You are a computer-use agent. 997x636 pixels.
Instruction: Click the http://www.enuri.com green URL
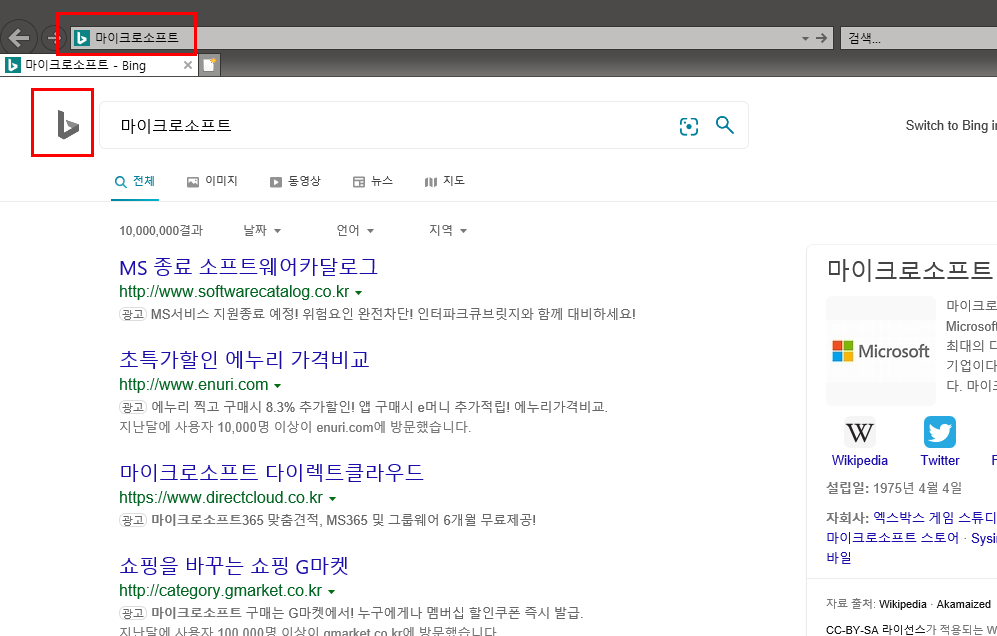tap(193, 385)
